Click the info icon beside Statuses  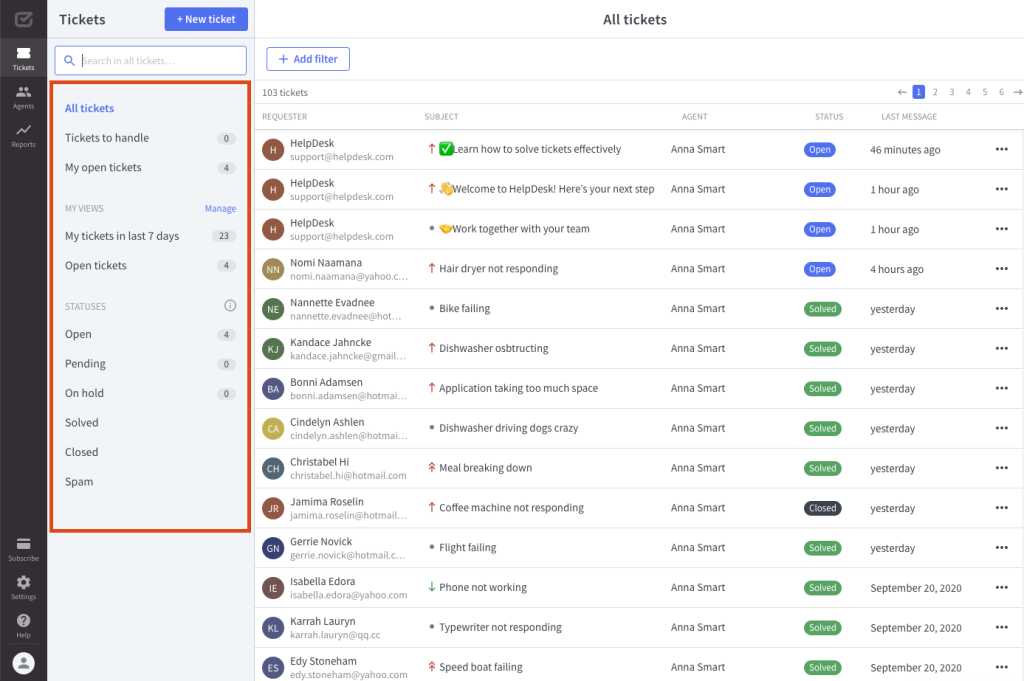[230, 306]
